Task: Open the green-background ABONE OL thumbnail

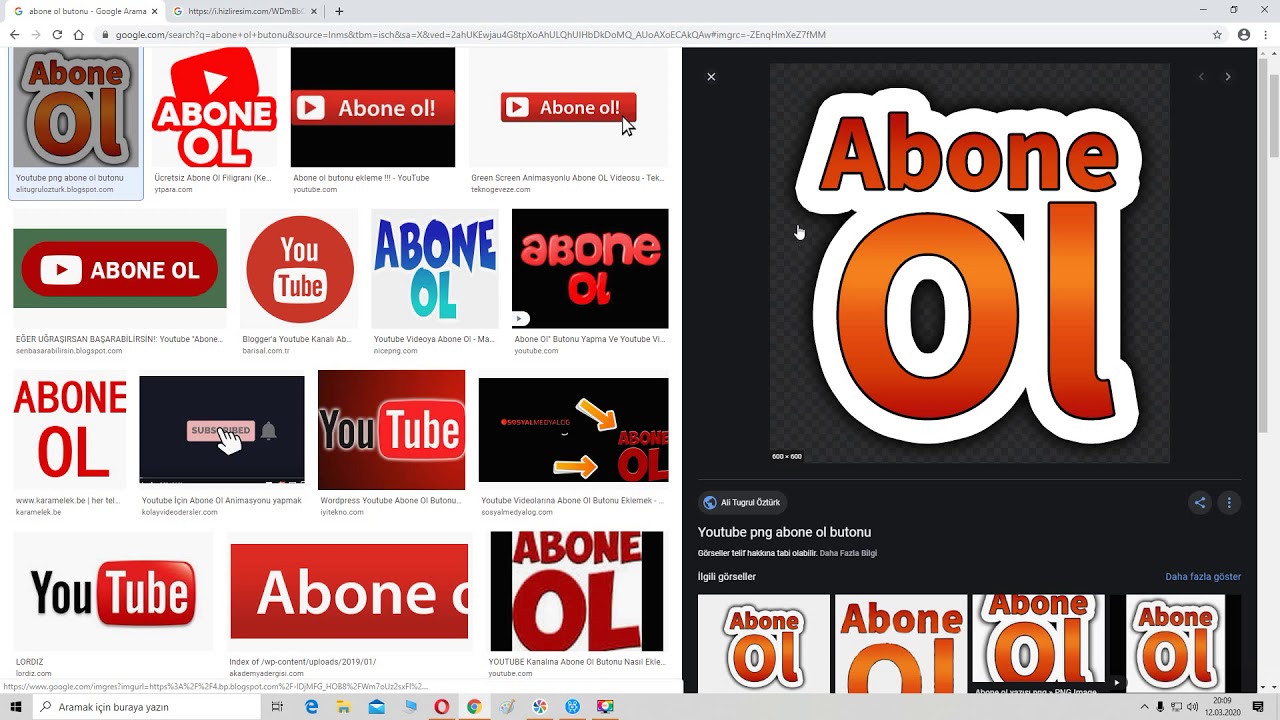Action: pyautogui.click(x=120, y=268)
